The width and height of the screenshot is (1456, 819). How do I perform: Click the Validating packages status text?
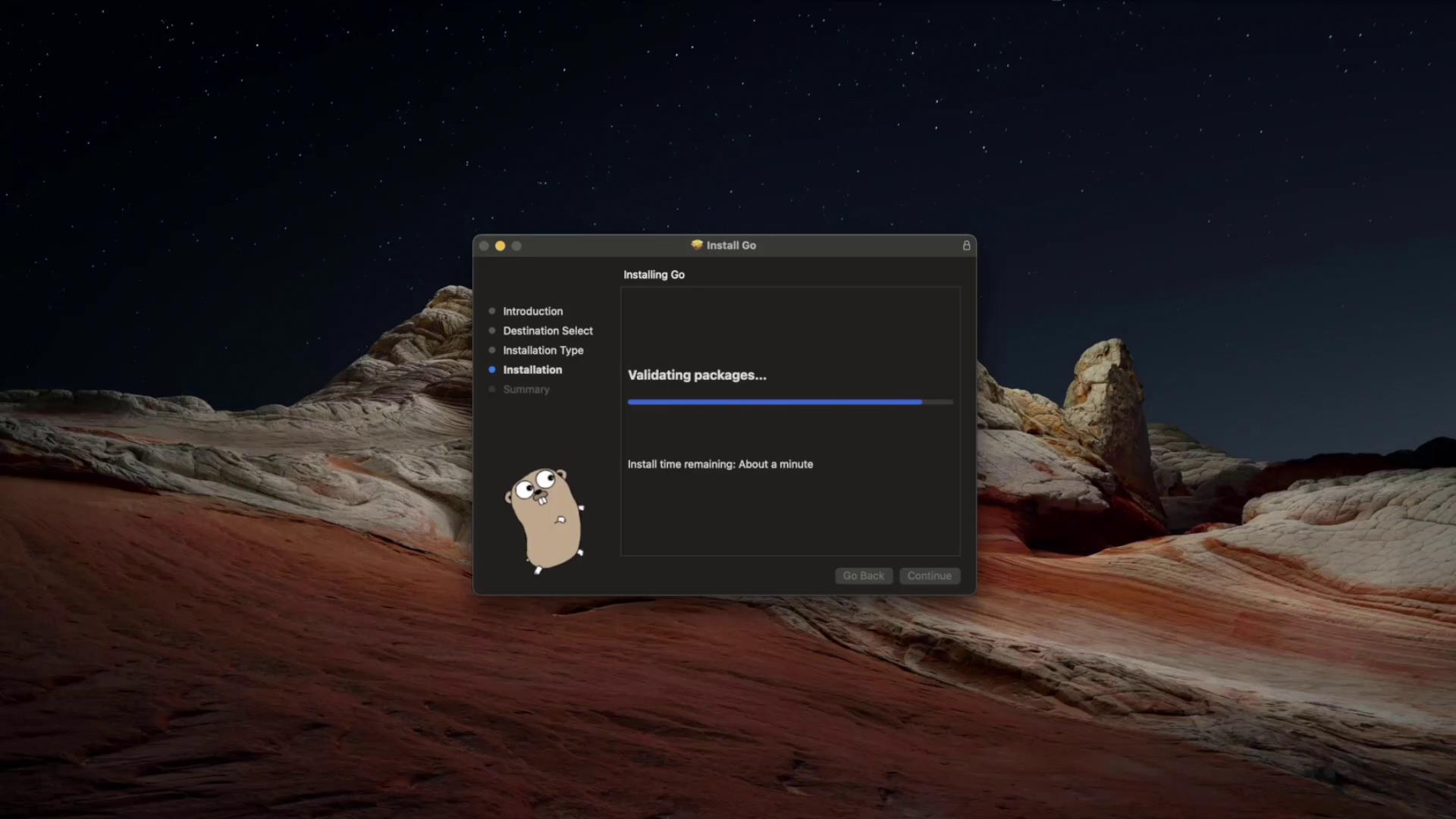tap(696, 375)
